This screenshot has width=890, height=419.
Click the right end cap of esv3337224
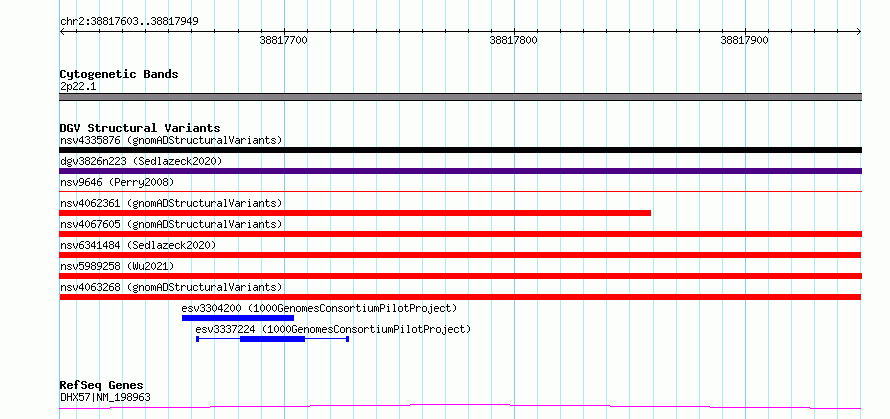pyautogui.click(x=347, y=339)
